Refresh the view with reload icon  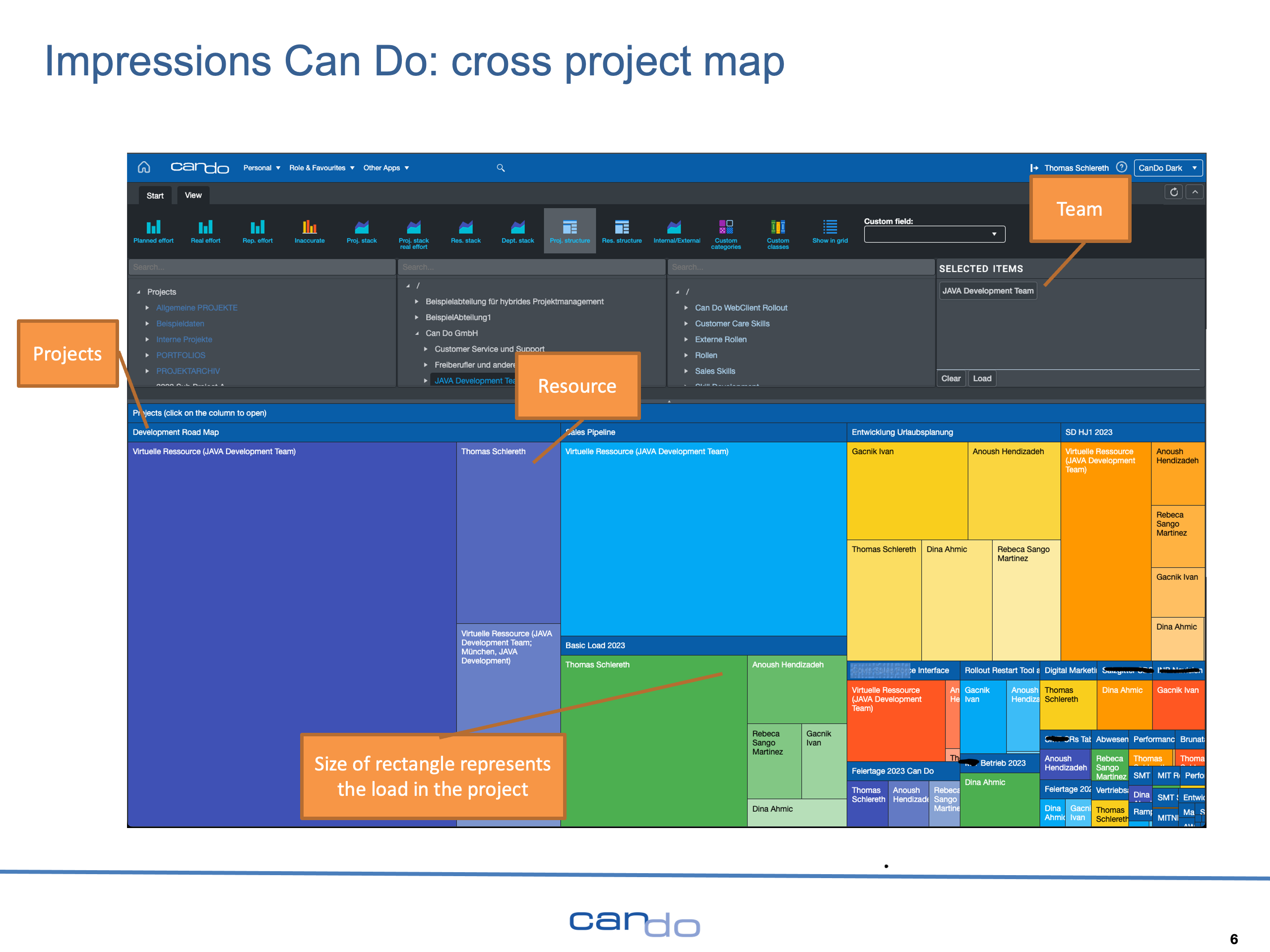[1174, 192]
